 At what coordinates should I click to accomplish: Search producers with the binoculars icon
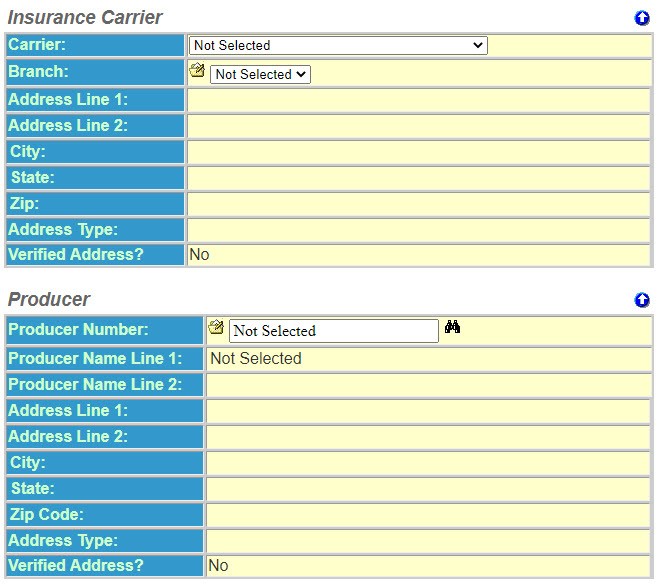tap(452, 328)
